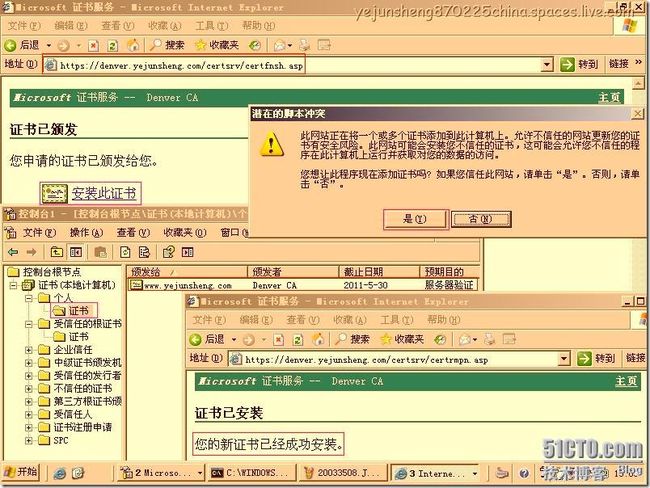Toggle the console tree pane in the MMC toolbar
This screenshot has height=488, width=650.
tap(76, 252)
